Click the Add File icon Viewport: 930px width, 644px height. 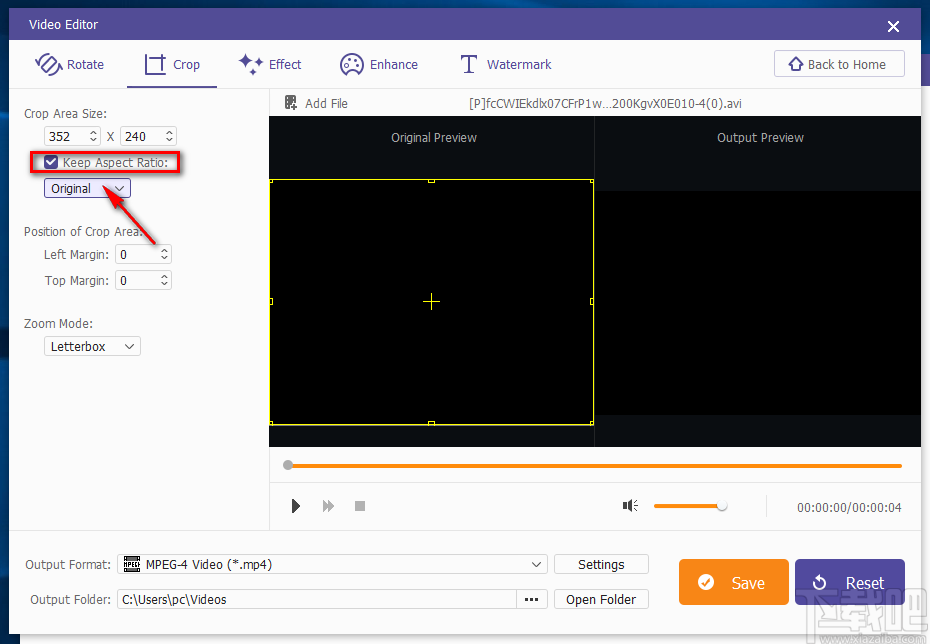tap(291, 103)
